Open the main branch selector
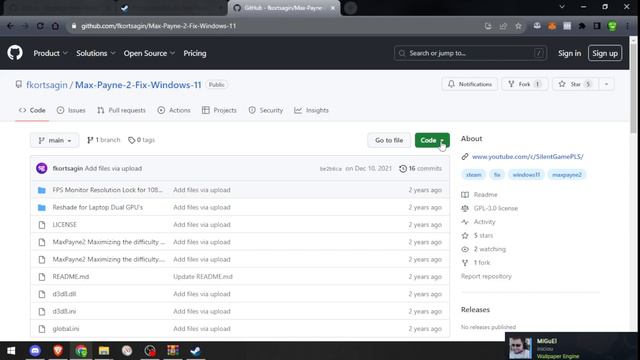This screenshot has width=640, height=360. (x=55, y=140)
